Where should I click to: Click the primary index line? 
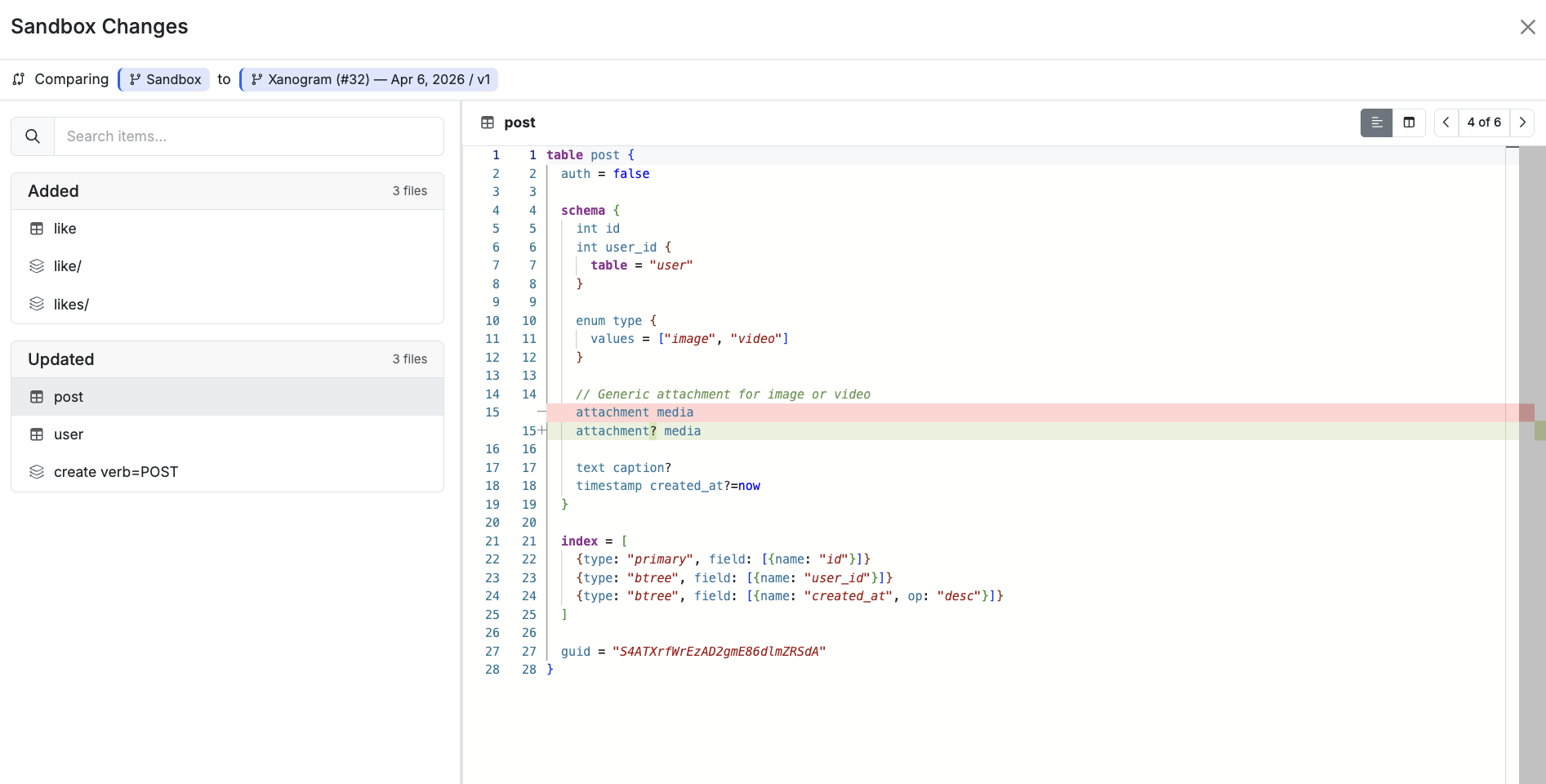tap(724, 559)
